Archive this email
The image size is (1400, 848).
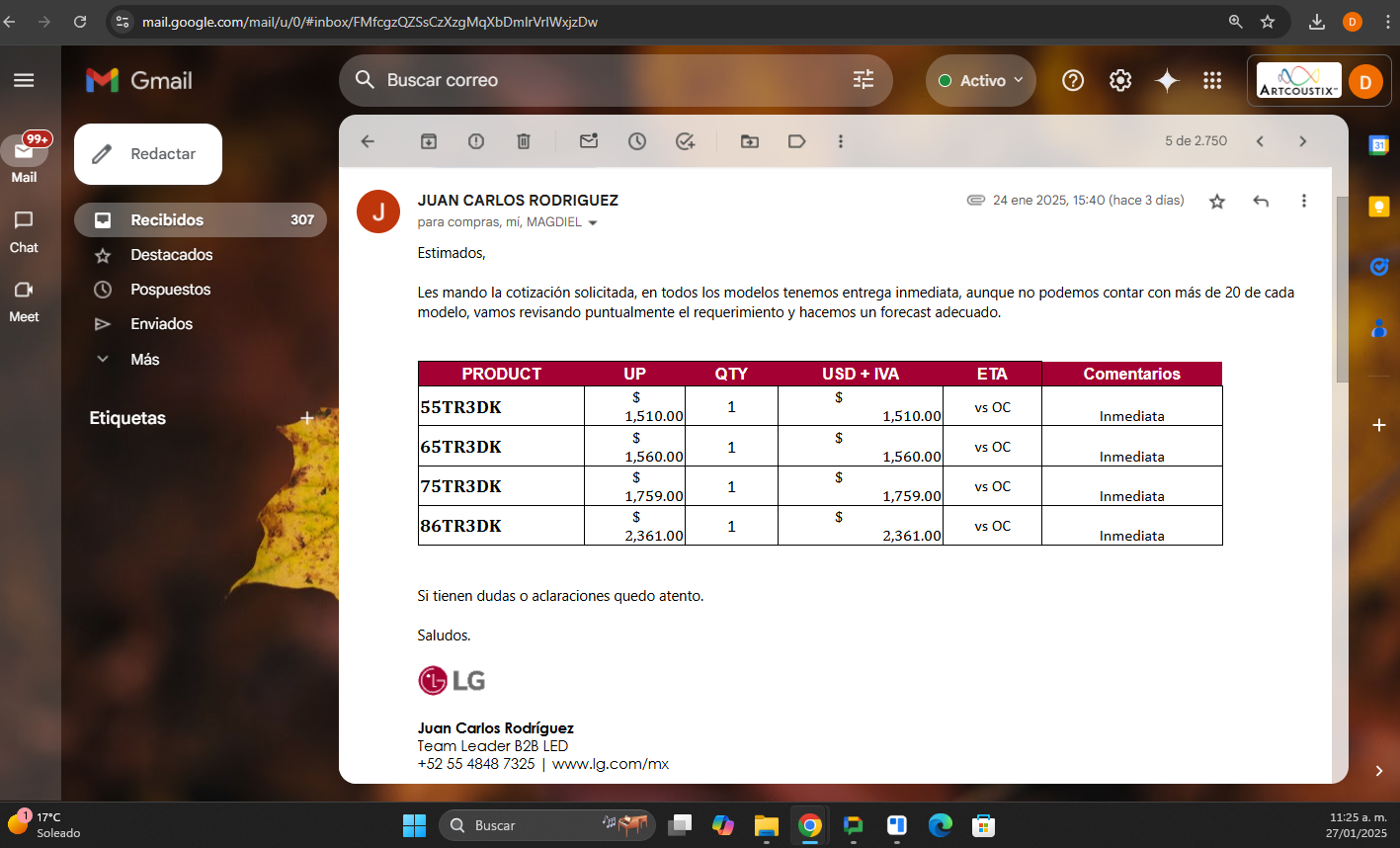429,141
